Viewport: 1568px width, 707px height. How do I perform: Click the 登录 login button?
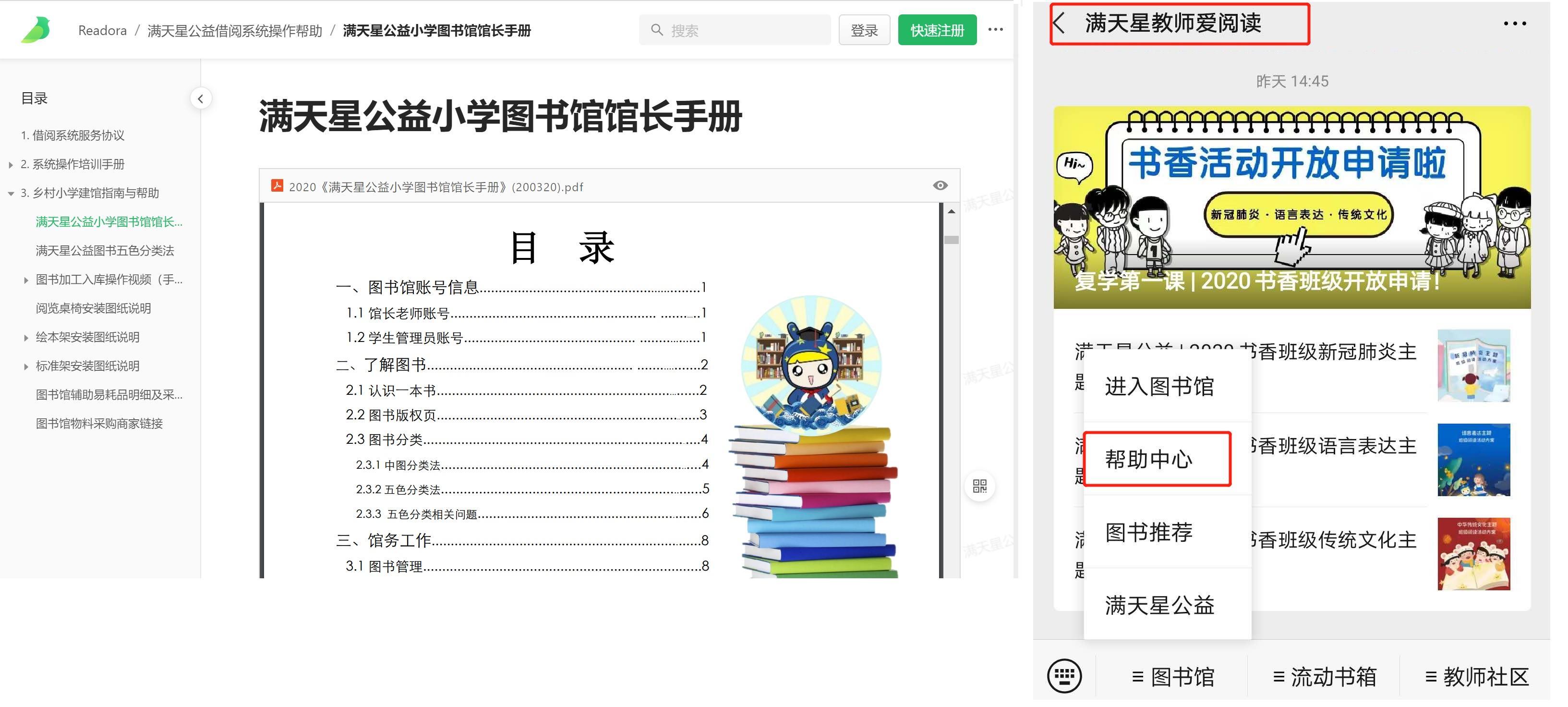(x=864, y=30)
